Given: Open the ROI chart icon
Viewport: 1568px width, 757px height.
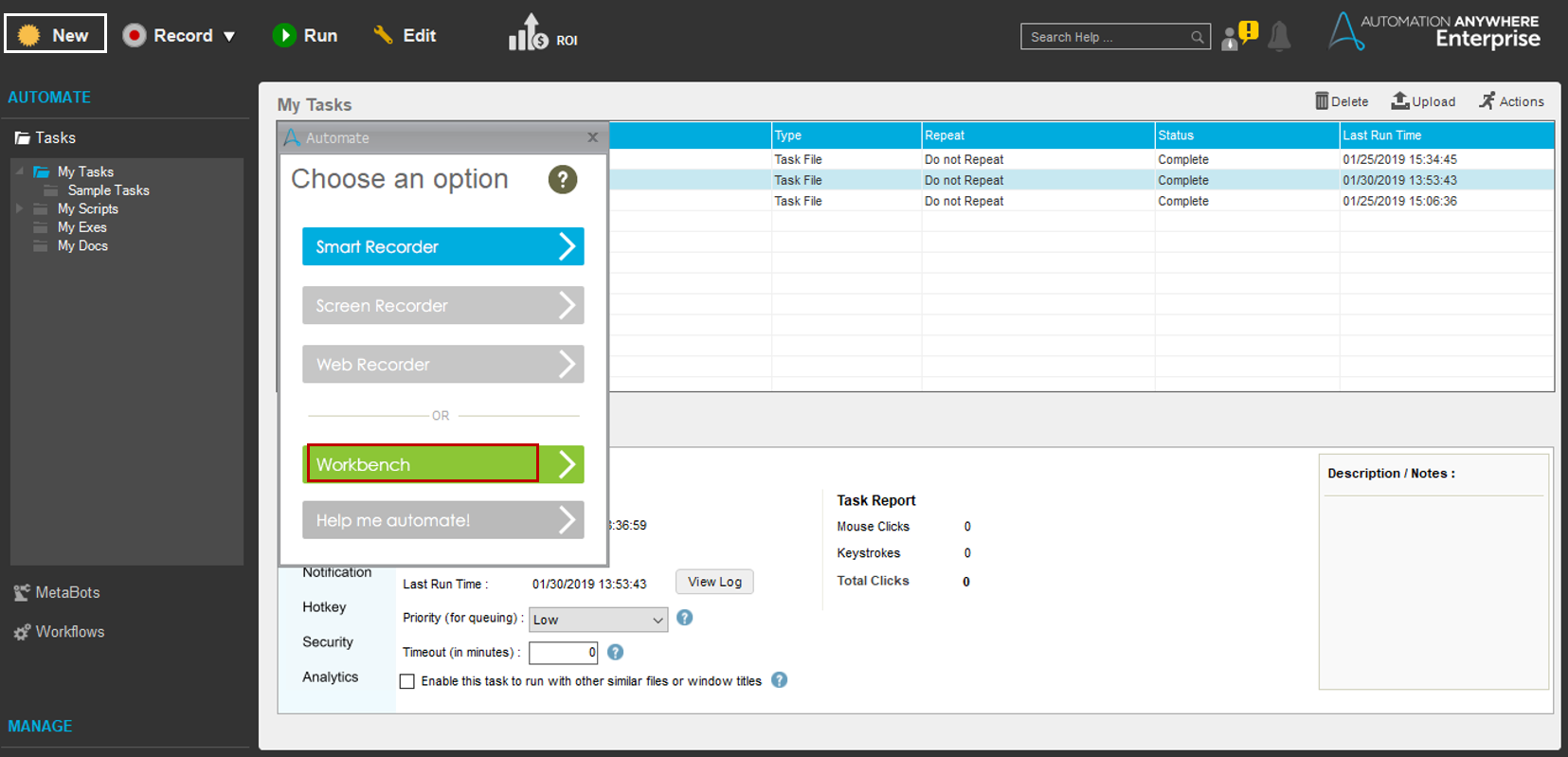Looking at the screenshot, I should point(528,33).
